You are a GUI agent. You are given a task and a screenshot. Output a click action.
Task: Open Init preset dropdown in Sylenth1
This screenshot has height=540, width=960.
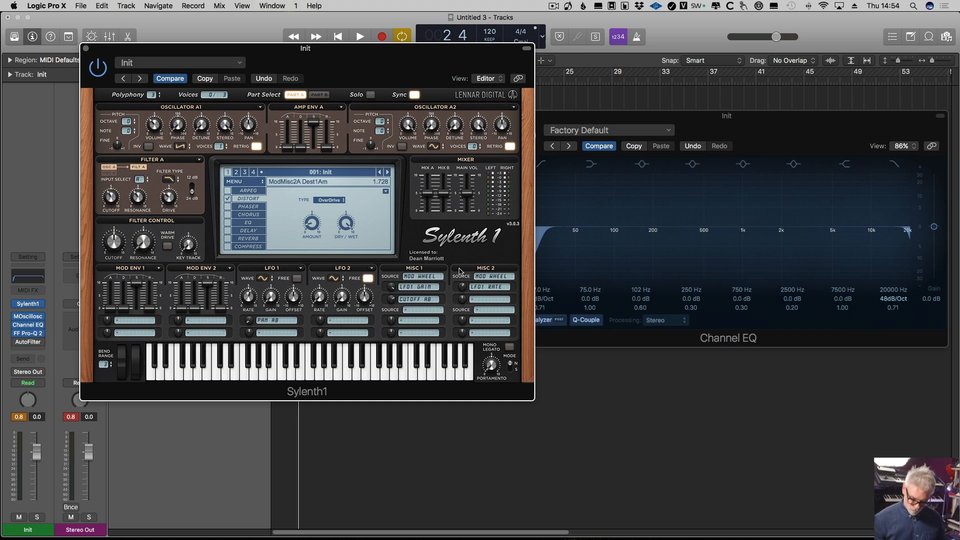tap(180, 62)
